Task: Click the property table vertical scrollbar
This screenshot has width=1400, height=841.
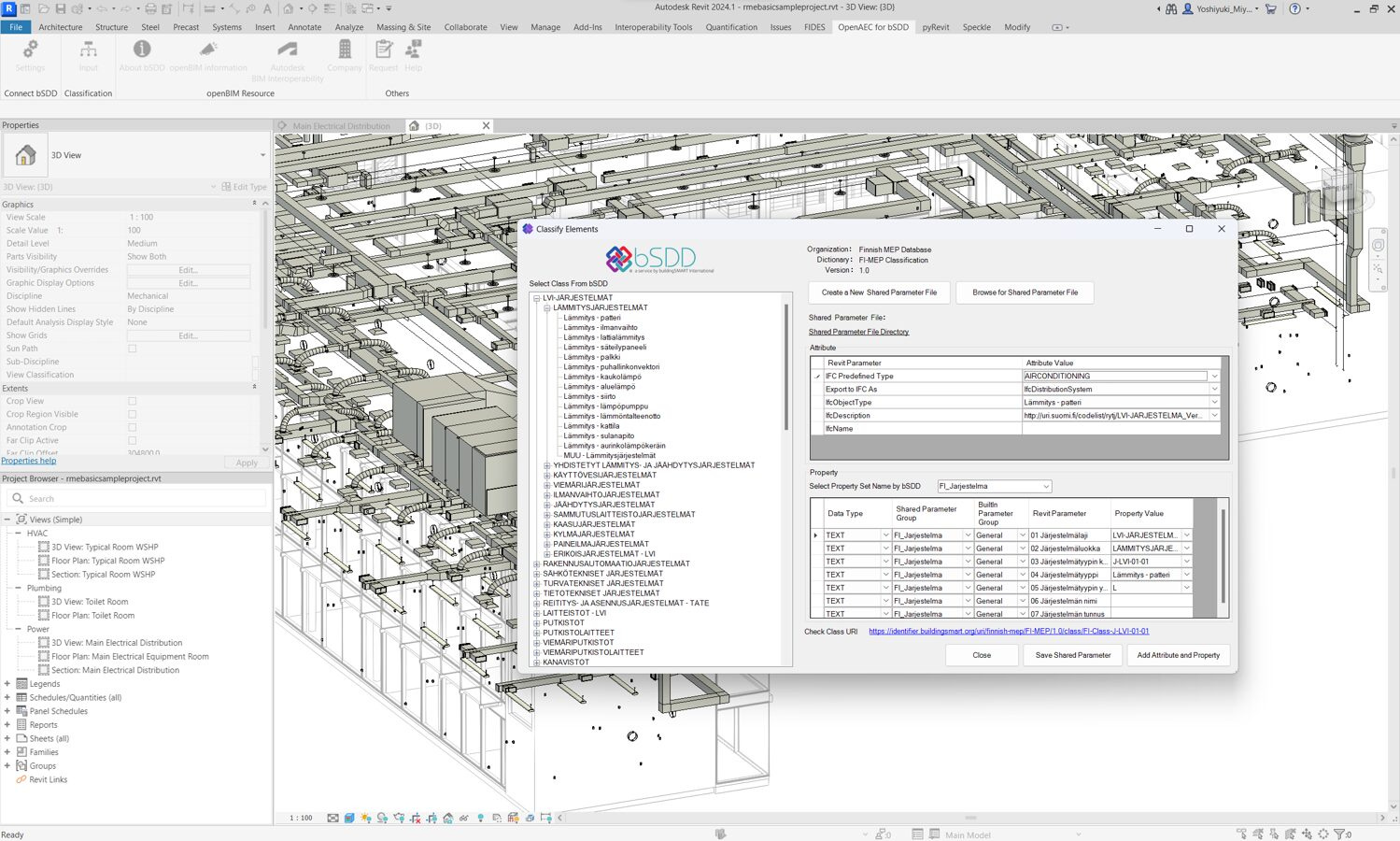Action: point(1223,558)
